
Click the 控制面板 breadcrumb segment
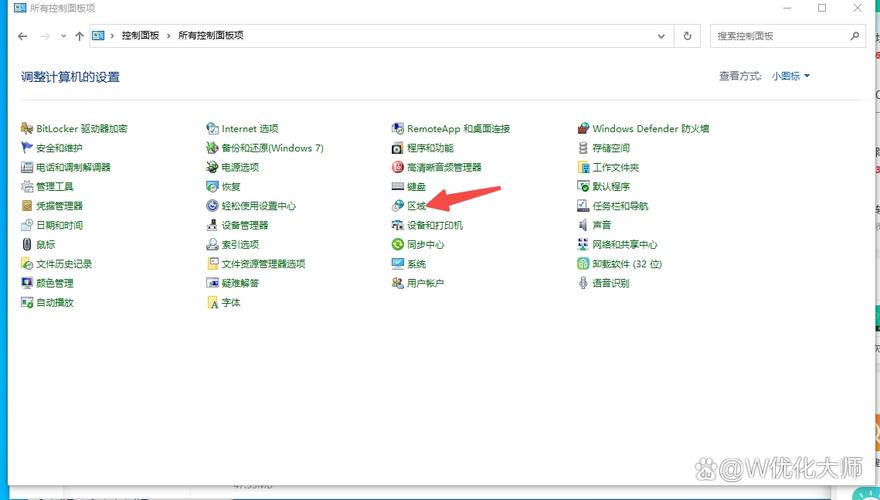[x=140, y=35]
